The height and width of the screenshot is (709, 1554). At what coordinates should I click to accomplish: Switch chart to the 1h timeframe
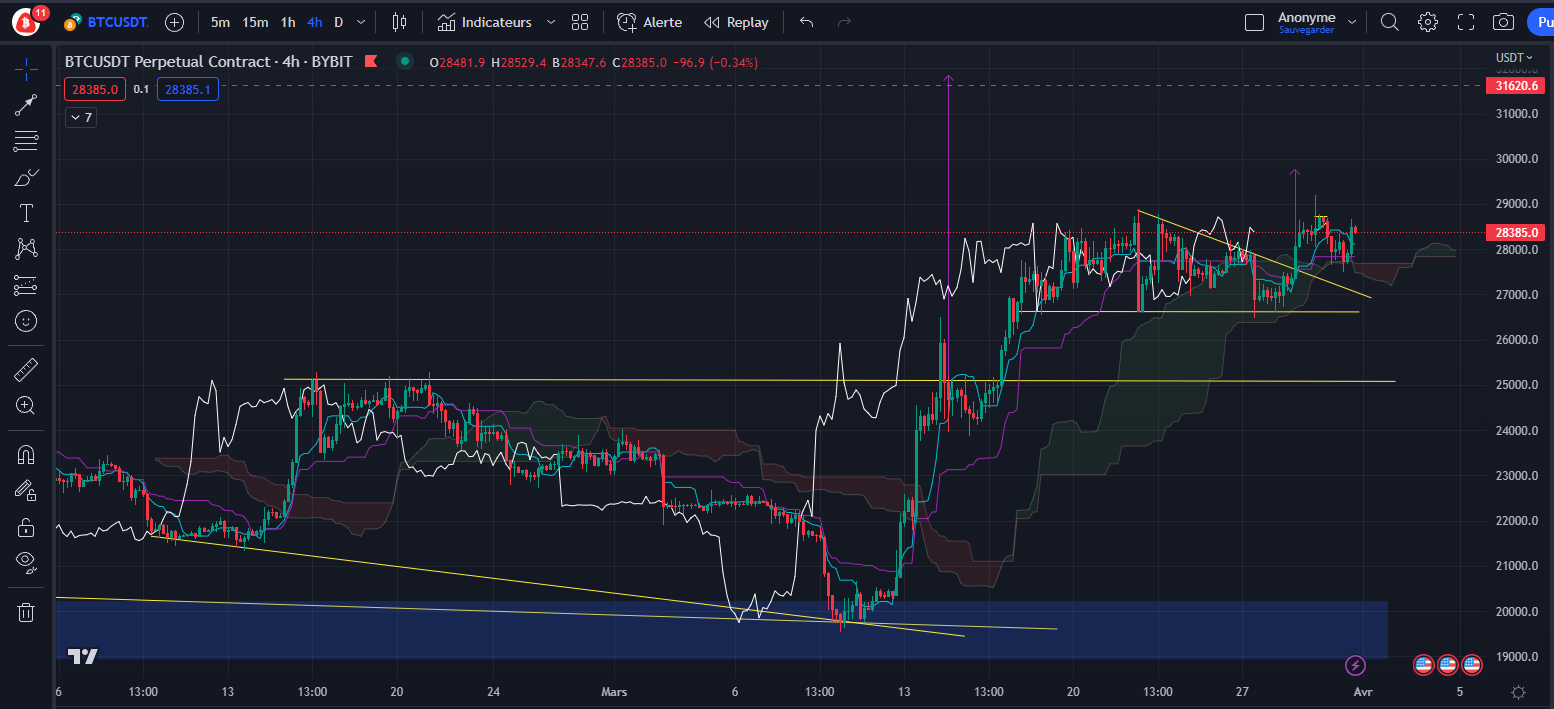[x=288, y=21]
